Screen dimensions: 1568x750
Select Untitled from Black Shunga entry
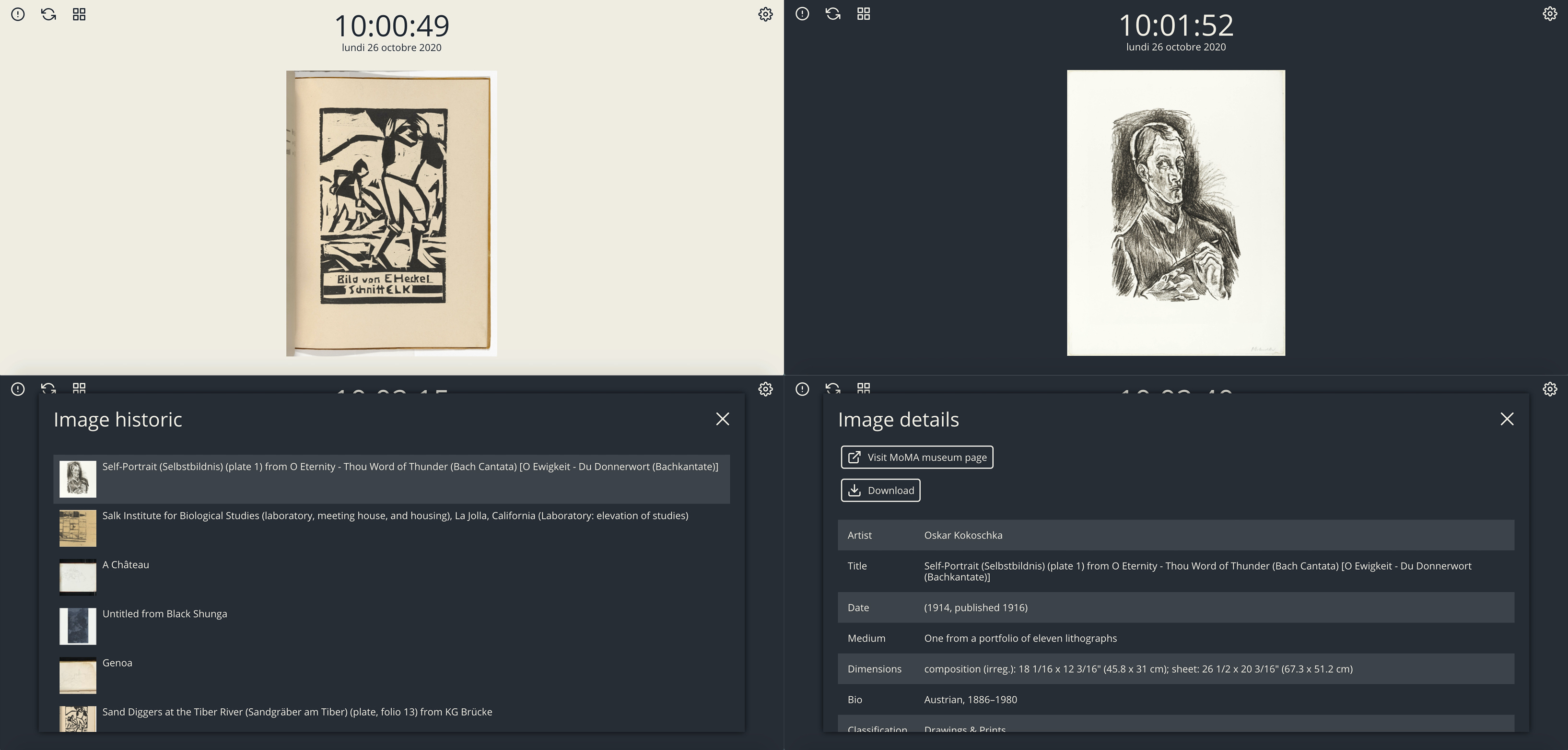click(391, 626)
